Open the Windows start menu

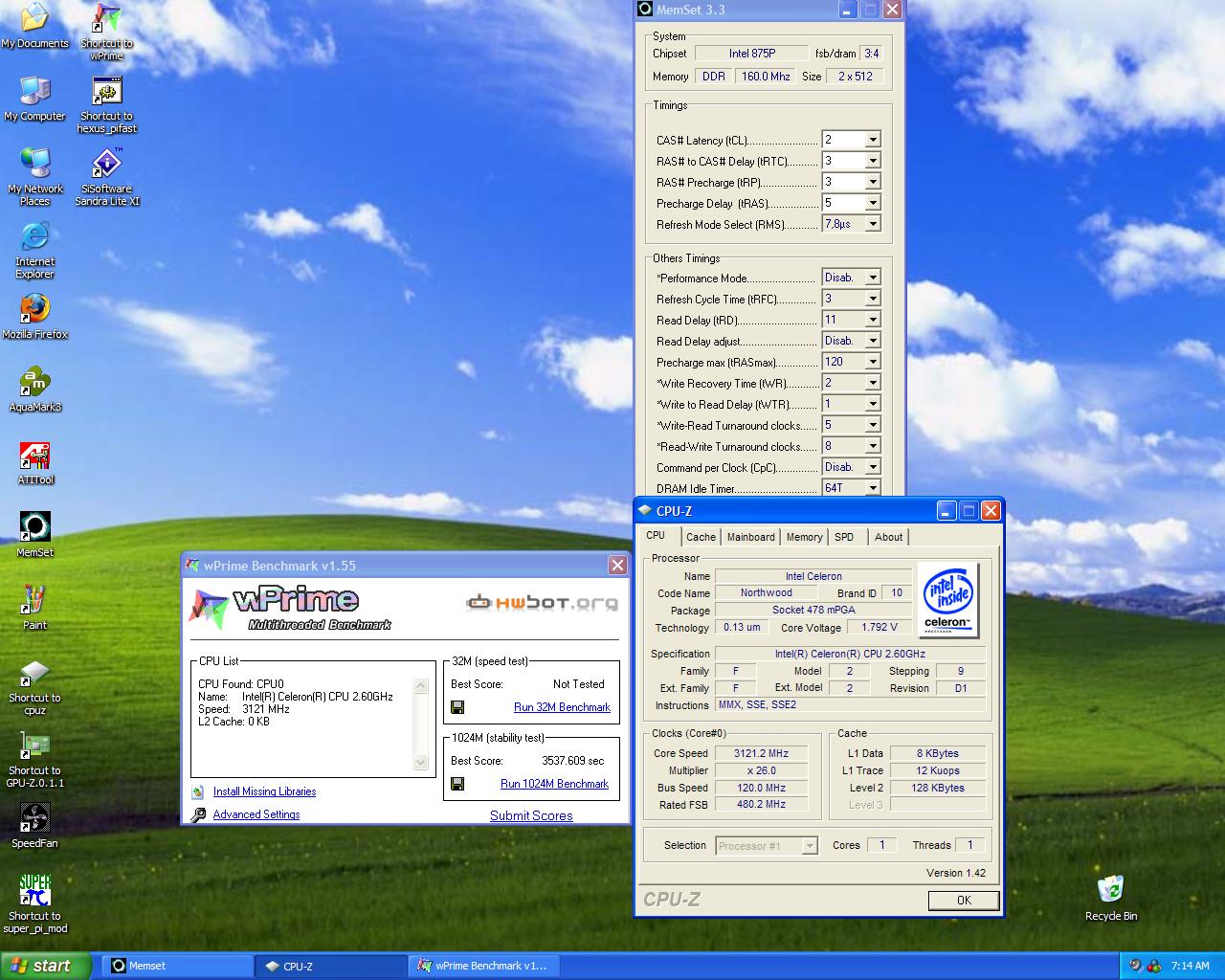coord(46,966)
